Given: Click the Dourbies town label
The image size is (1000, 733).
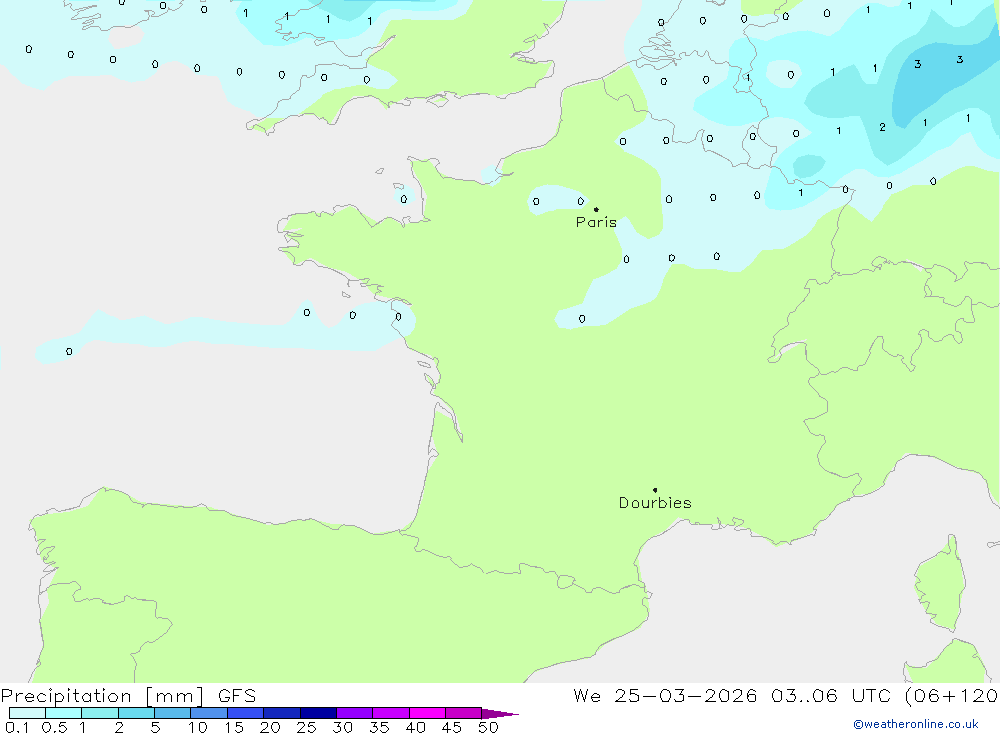Looking at the screenshot, I should (655, 503).
